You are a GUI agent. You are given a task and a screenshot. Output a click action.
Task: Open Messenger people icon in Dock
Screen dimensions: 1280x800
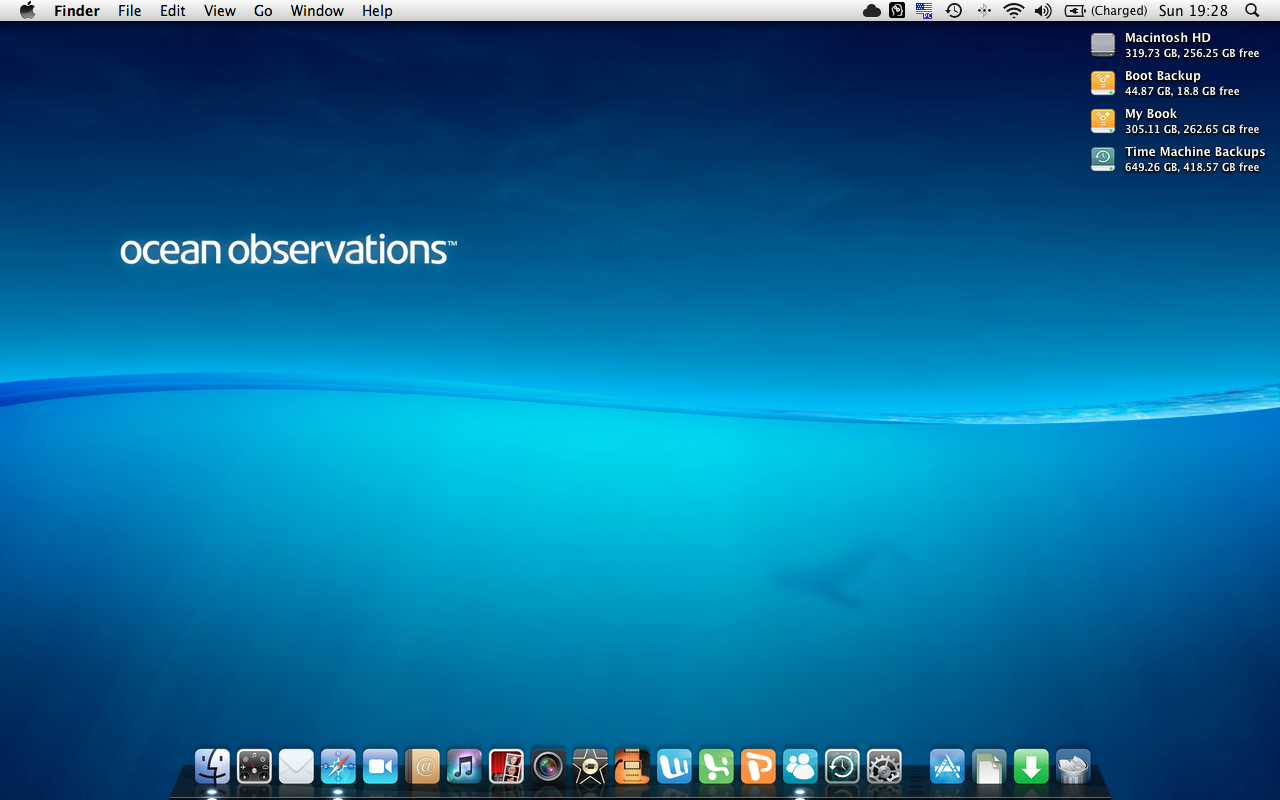pyautogui.click(x=800, y=767)
